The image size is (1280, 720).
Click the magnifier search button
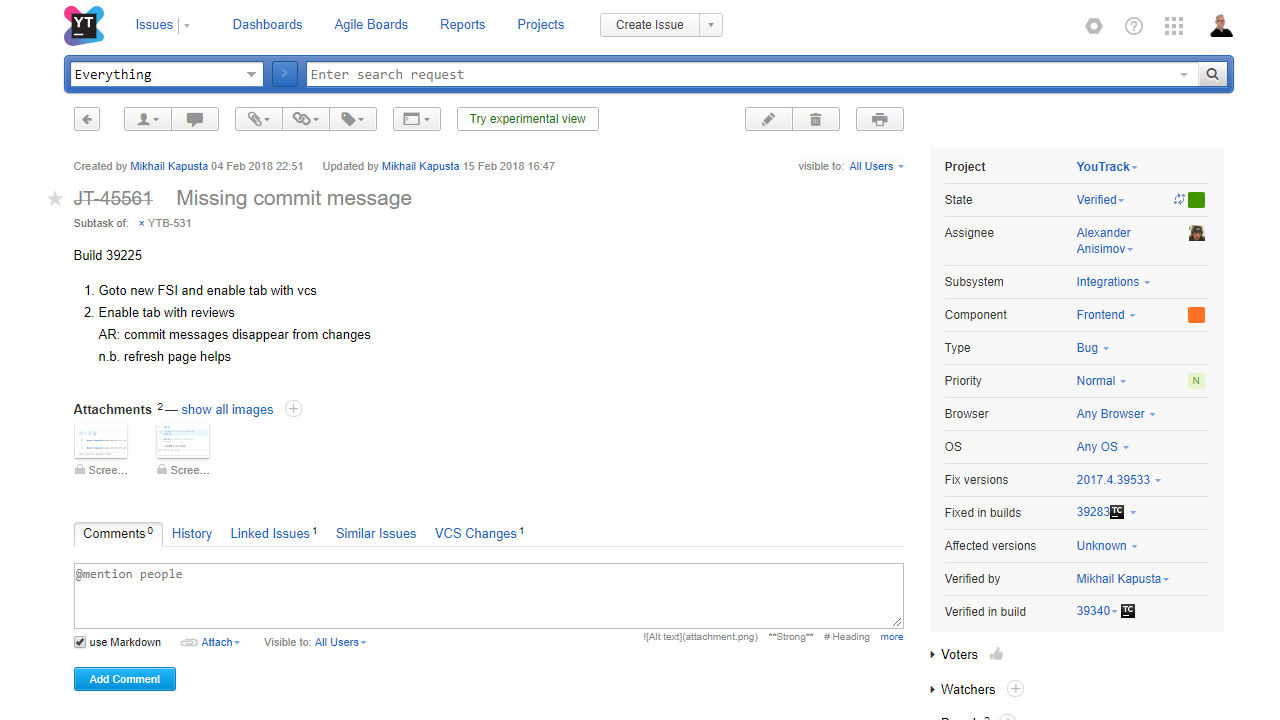[1212, 74]
